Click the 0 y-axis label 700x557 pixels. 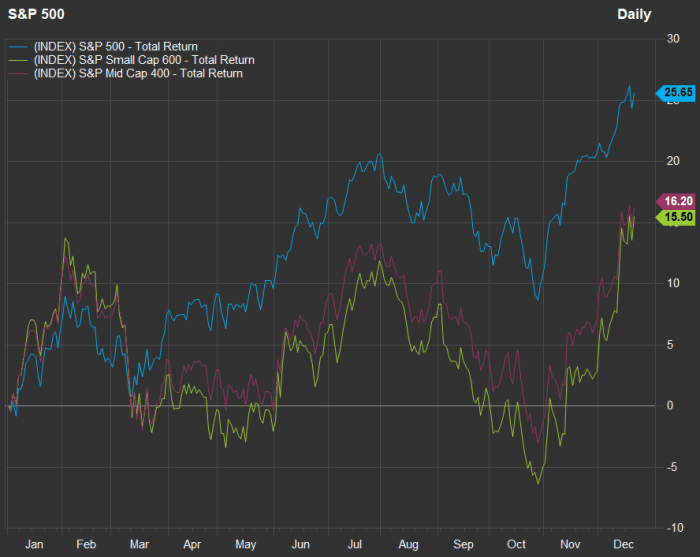[x=670, y=406]
